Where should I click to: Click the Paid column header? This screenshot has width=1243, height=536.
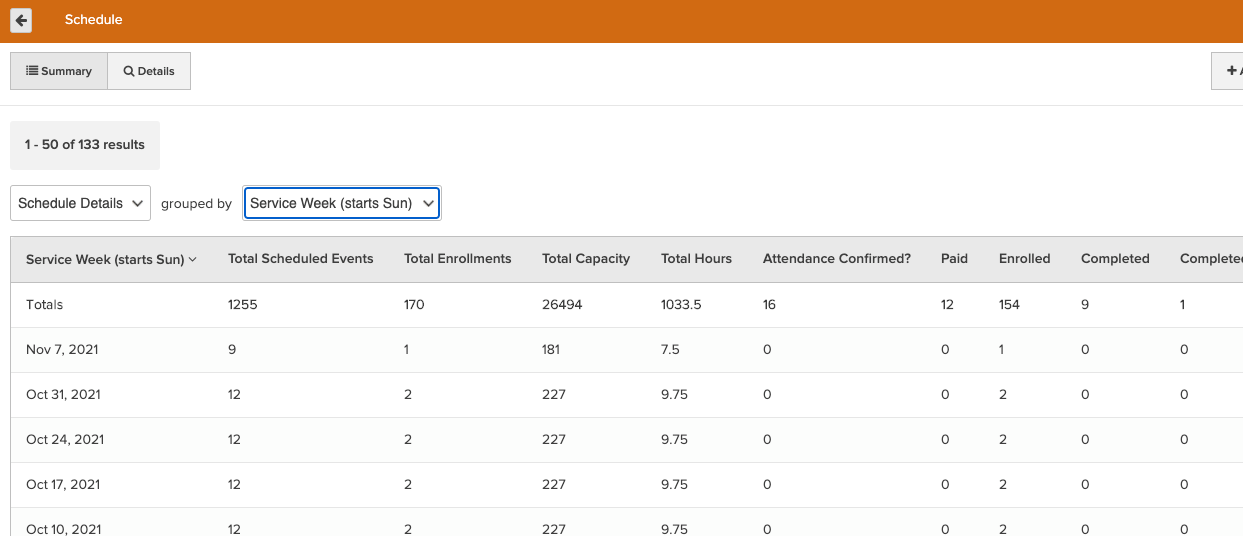tap(954, 259)
